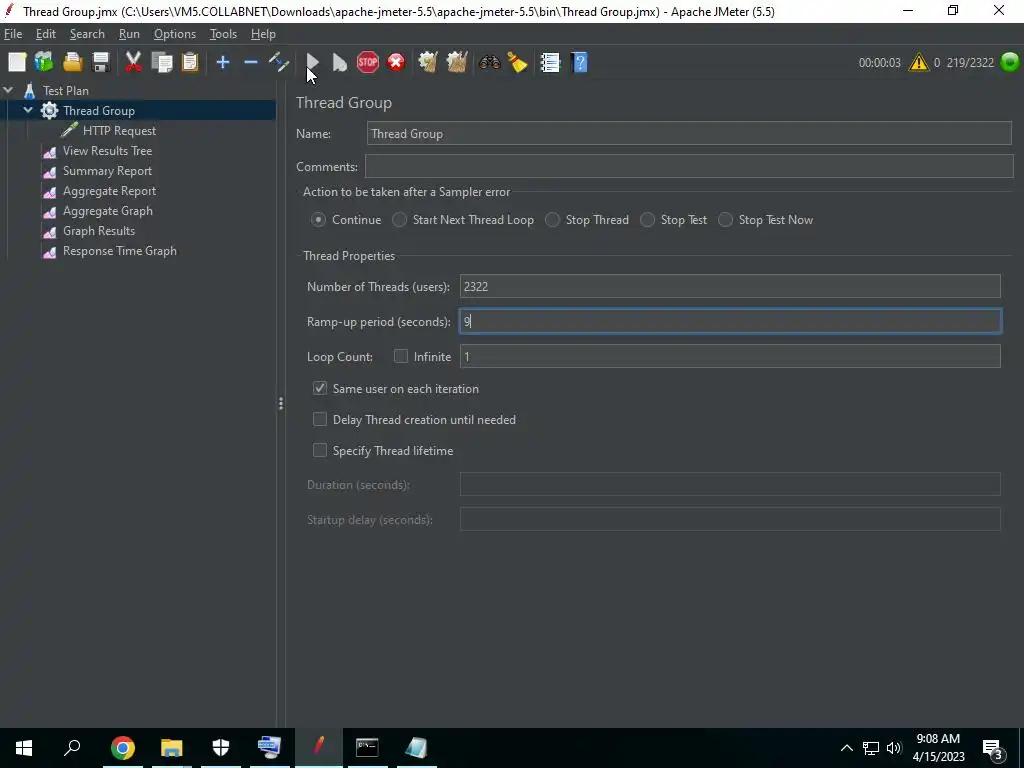Collapse the Test Plan tree node
This screenshot has width=1024, height=768.
click(x=8, y=90)
